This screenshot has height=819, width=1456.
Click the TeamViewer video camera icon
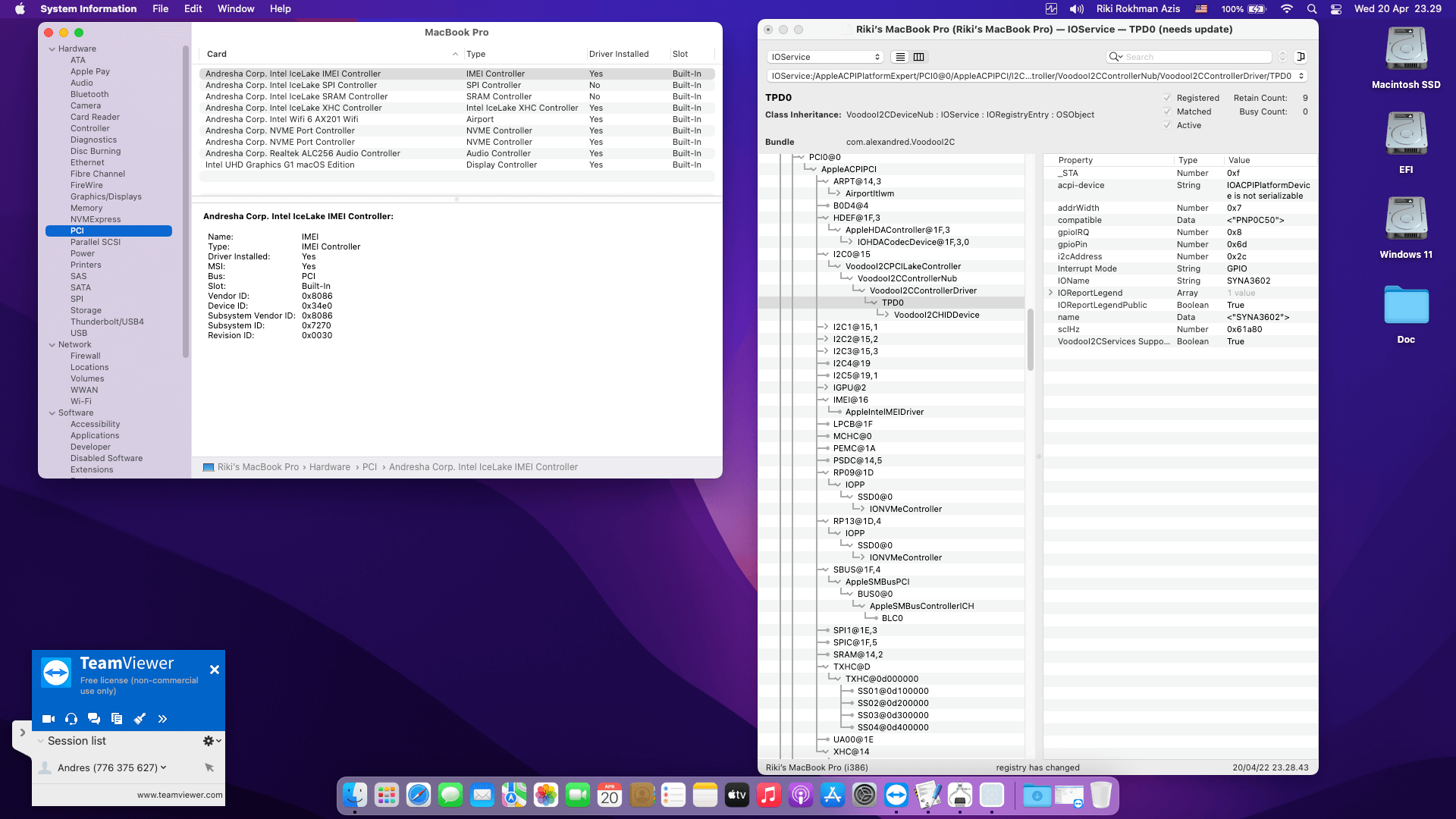49,719
